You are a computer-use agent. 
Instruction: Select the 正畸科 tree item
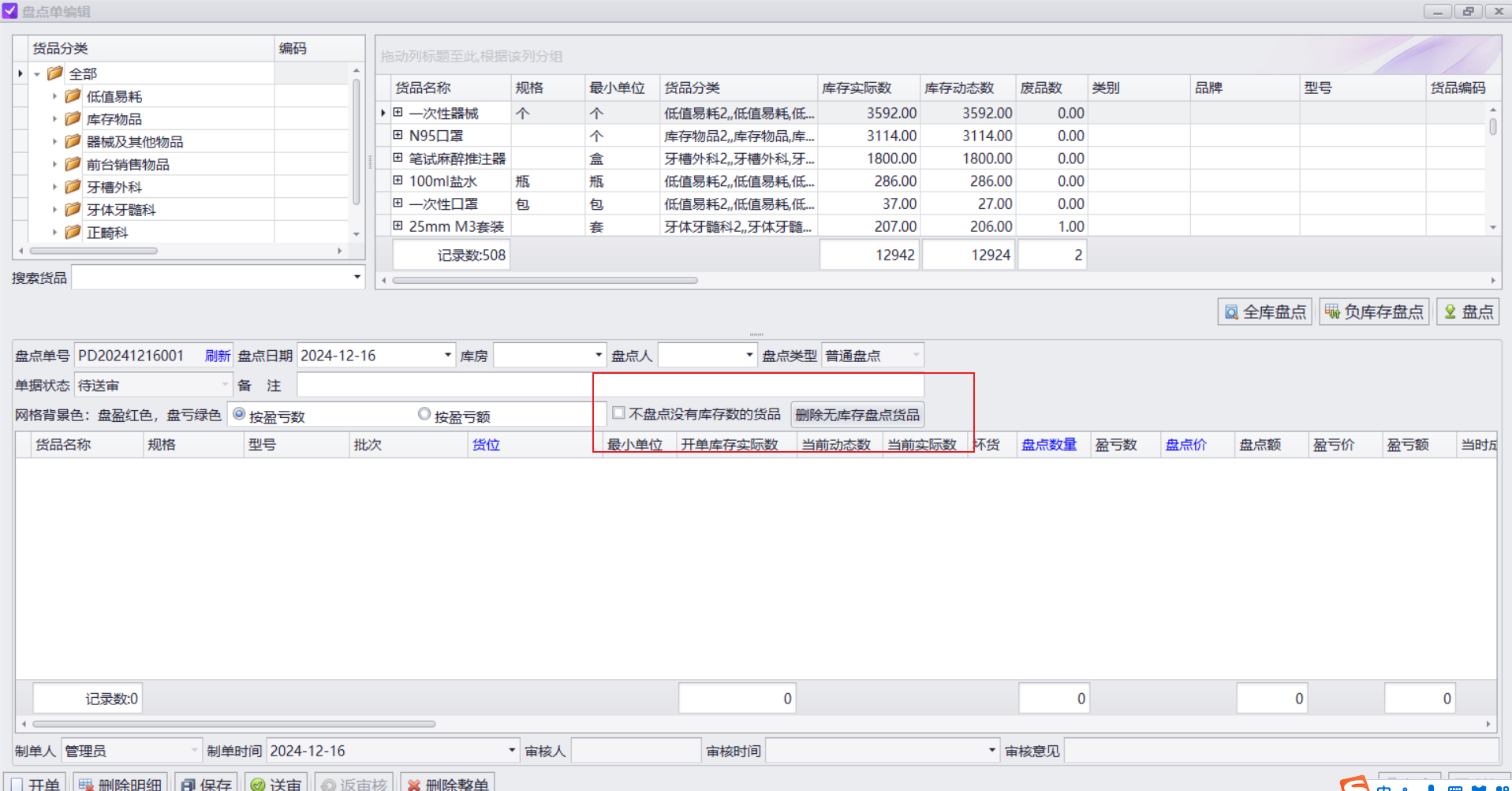(x=107, y=233)
